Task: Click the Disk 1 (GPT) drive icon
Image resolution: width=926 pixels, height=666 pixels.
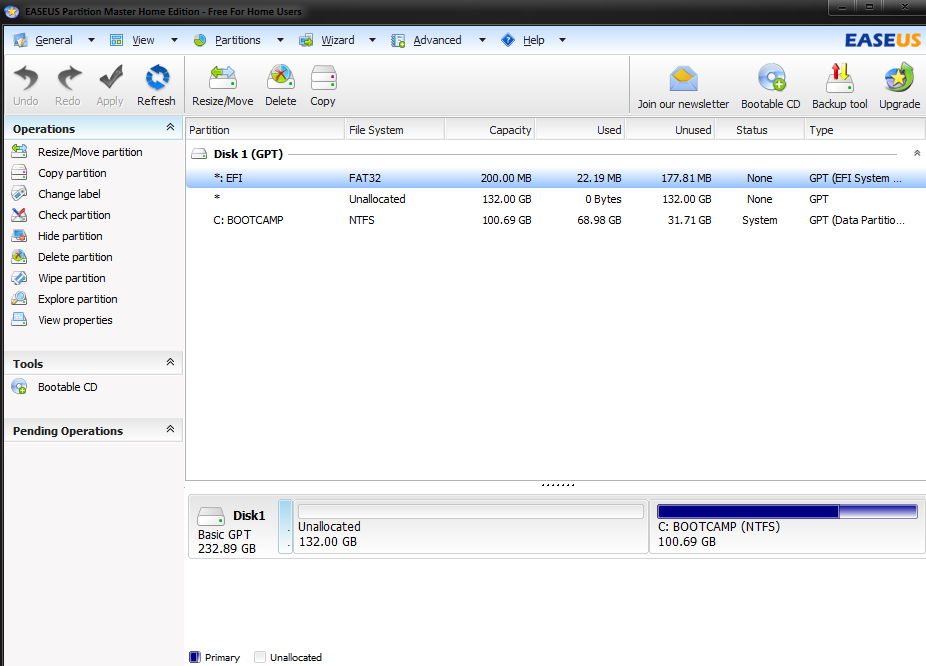Action: [199, 154]
